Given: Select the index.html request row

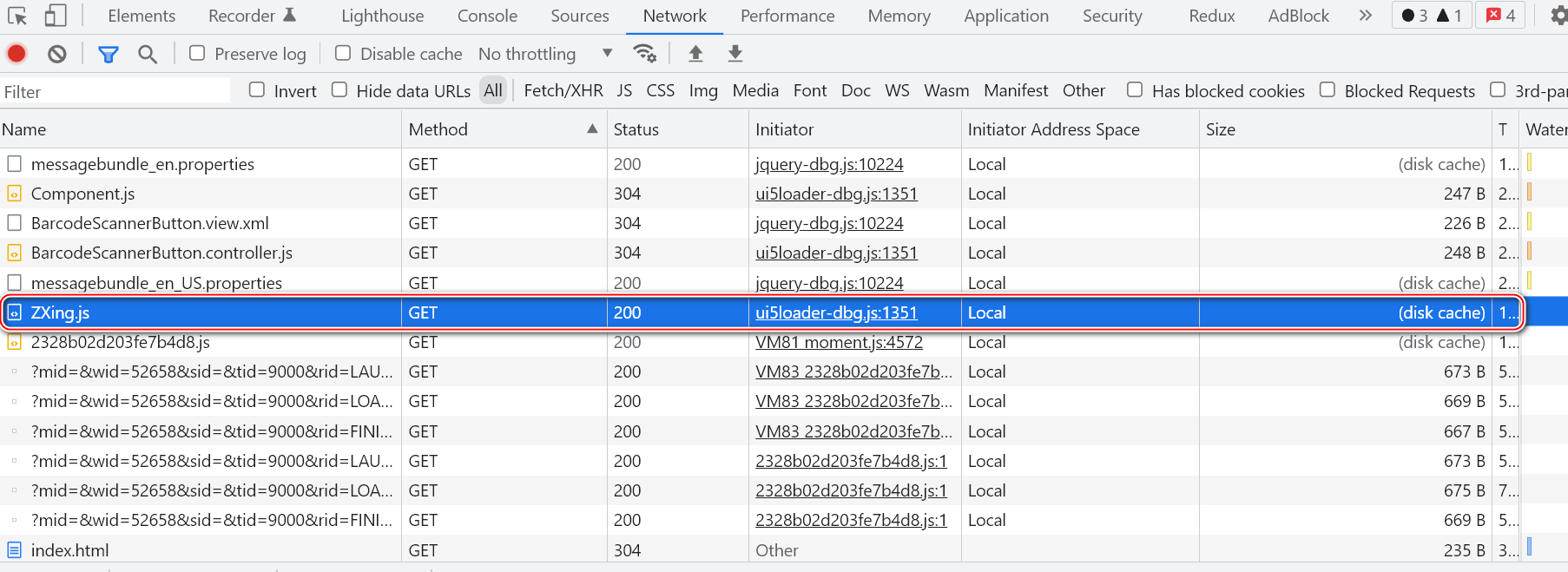Looking at the screenshot, I should pos(784,550).
